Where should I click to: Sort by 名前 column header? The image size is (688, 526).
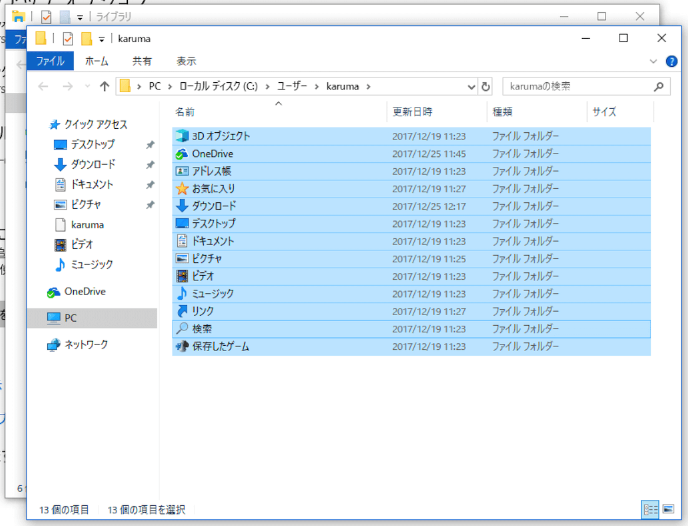coord(278,112)
